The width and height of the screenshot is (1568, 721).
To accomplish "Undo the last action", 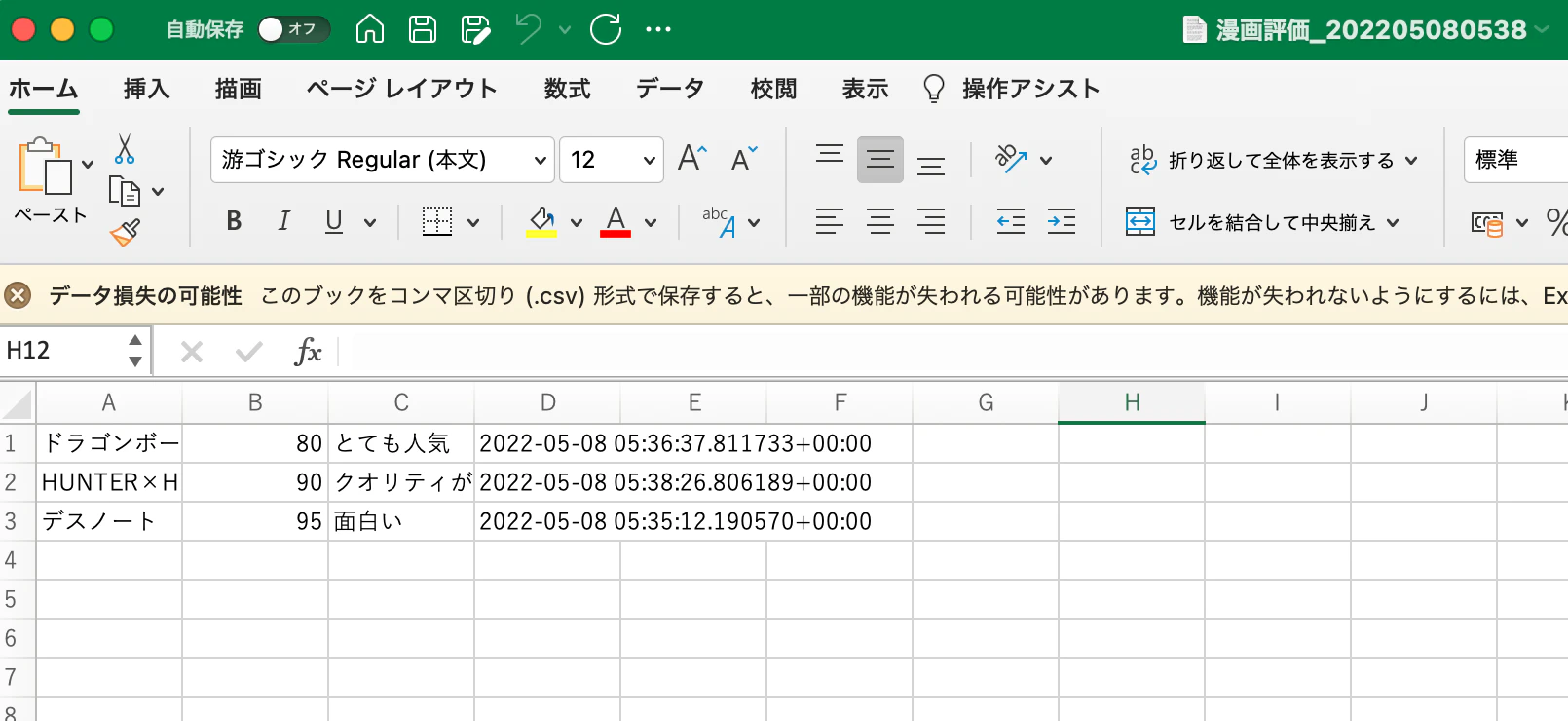I will [x=529, y=29].
